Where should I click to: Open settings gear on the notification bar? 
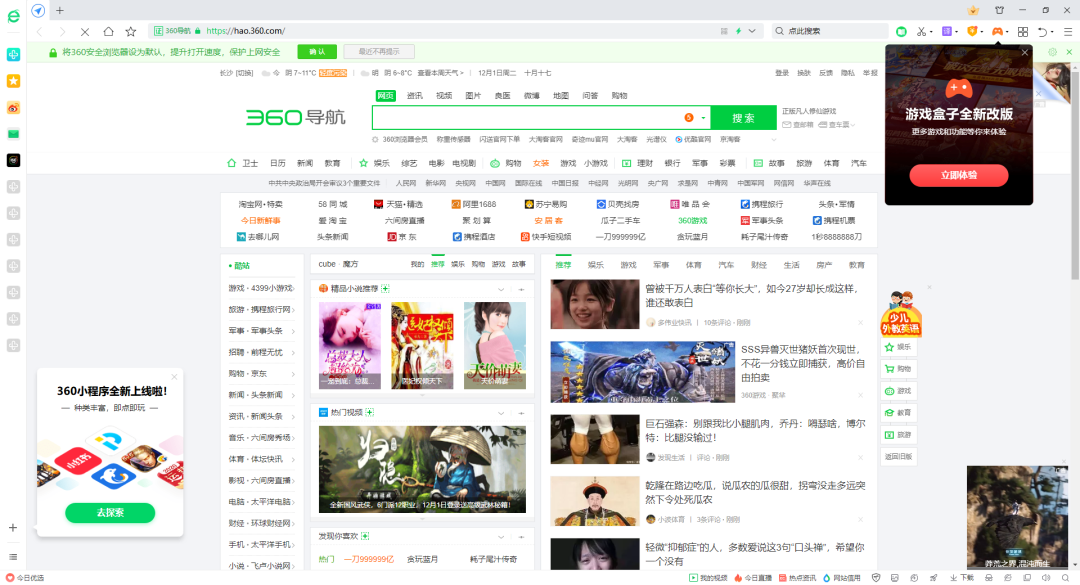pyautogui.click(x=1052, y=52)
